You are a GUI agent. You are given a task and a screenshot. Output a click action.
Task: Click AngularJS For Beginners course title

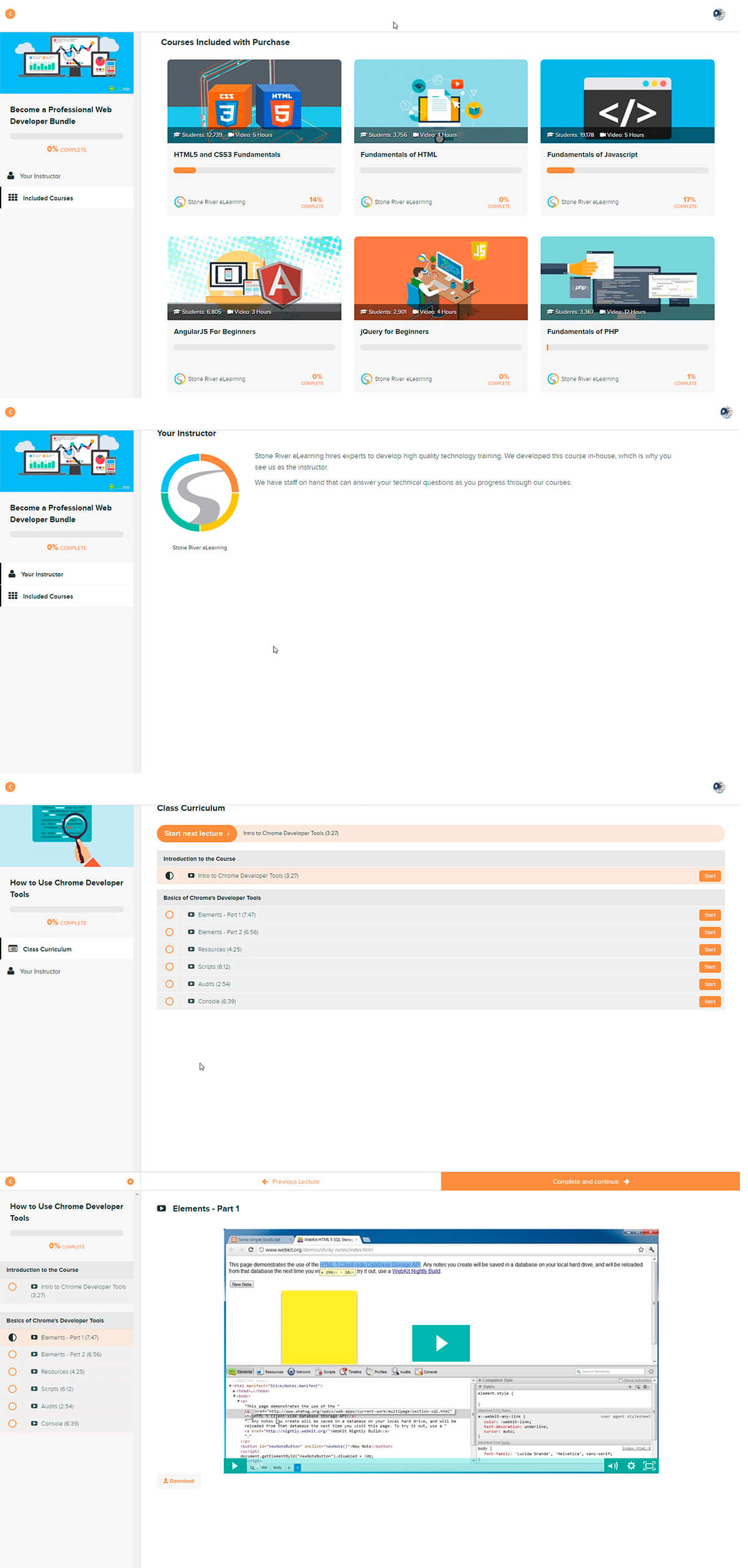[x=214, y=332]
